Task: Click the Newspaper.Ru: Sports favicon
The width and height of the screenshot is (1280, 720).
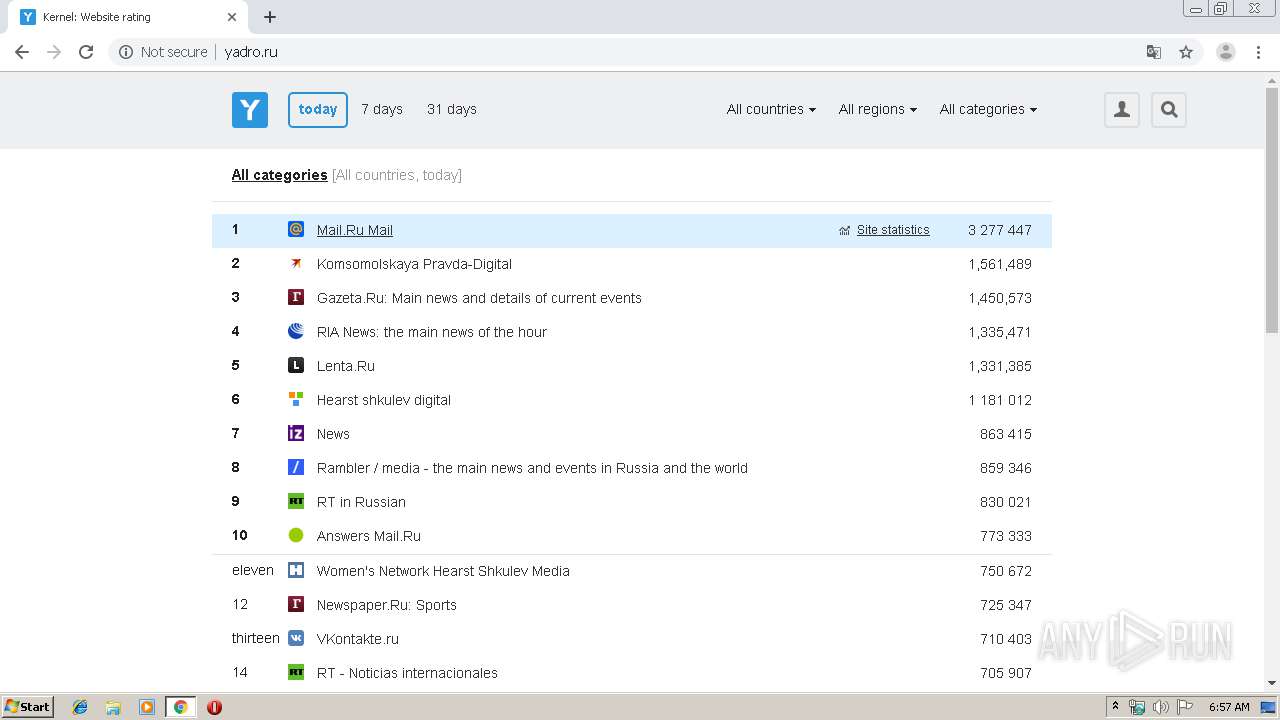Action: click(296, 604)
